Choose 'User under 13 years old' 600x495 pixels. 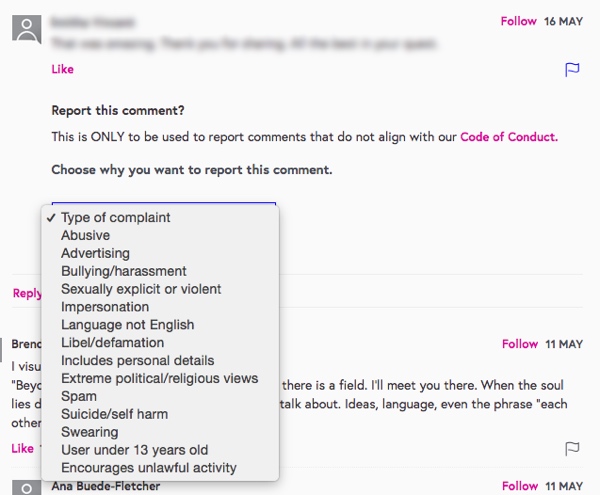click(x=134, y=450)
